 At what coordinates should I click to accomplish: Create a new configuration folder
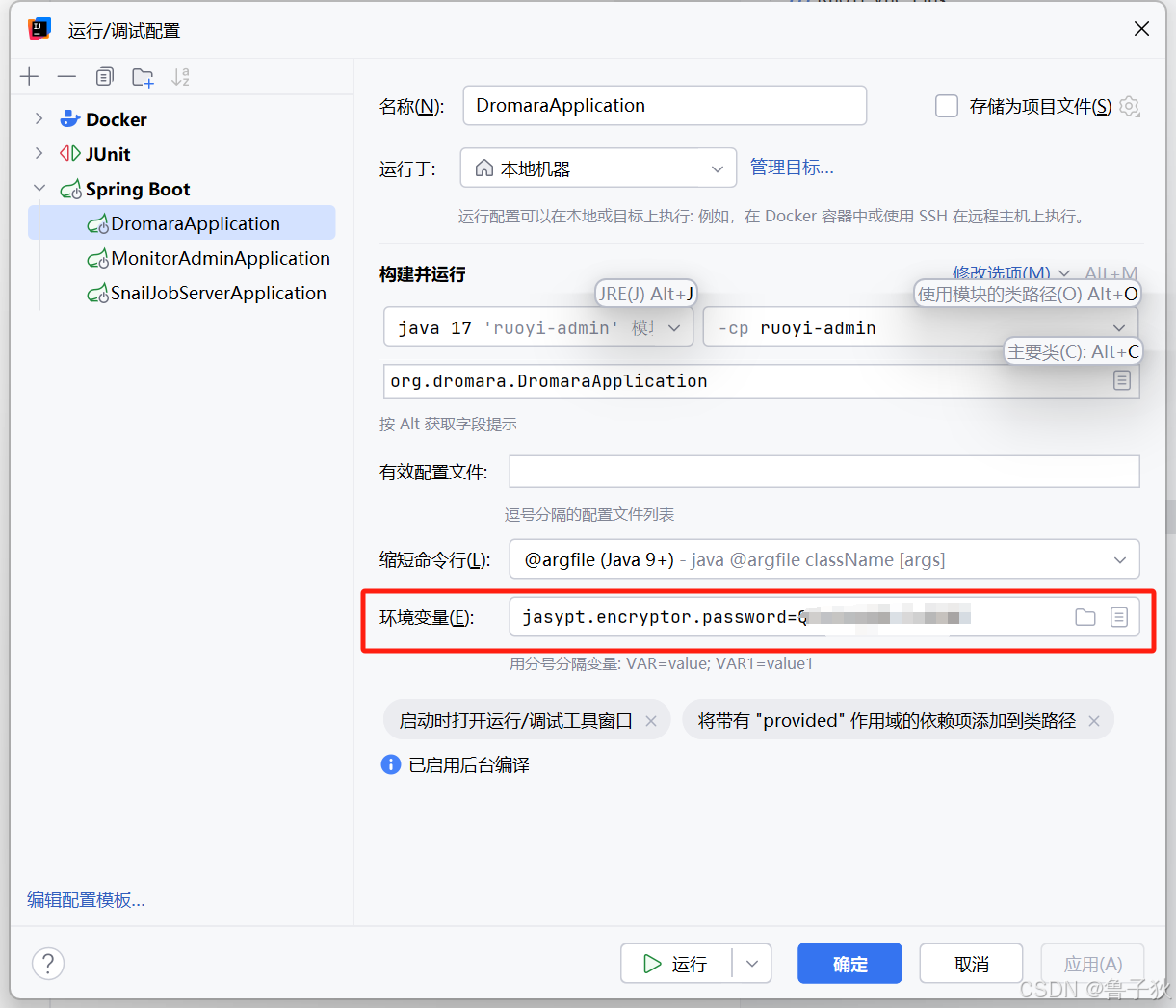tap(143, 78)
